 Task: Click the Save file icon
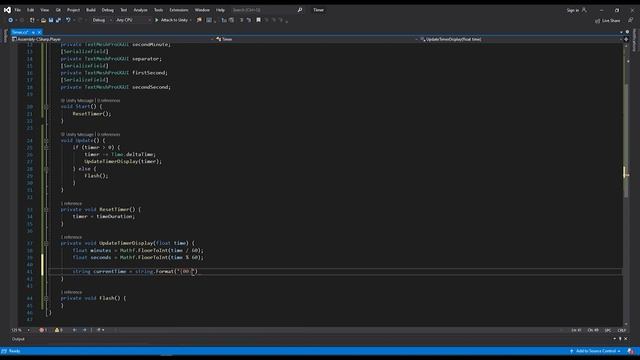[x=51, y=20]
